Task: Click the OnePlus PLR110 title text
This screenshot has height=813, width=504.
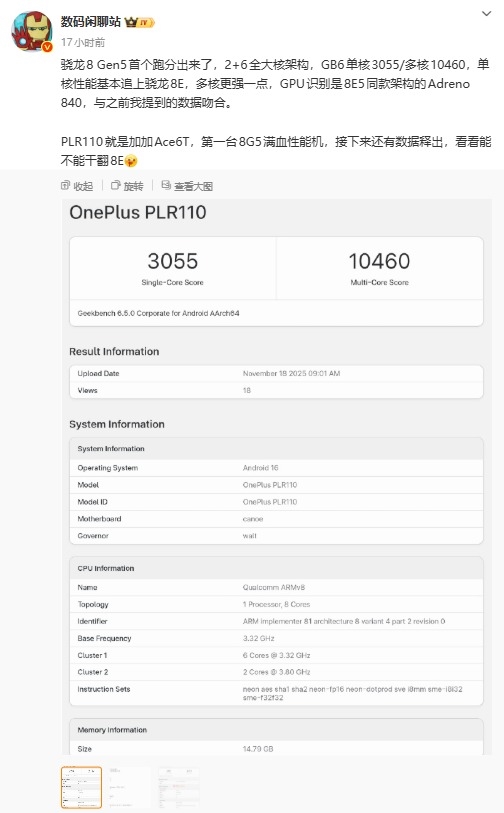Action: click(138, 212)
